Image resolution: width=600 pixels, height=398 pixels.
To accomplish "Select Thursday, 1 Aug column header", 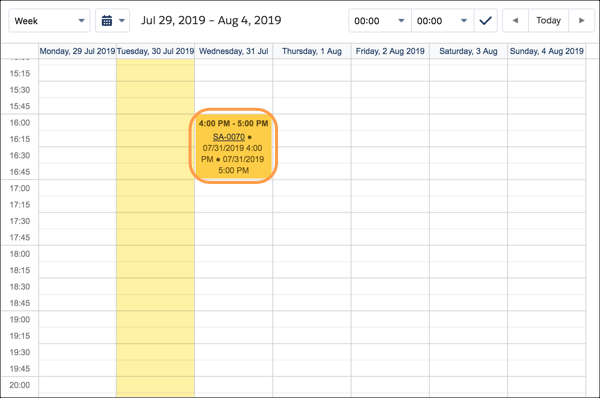I will pyautogui.click(x=312, y=51).
